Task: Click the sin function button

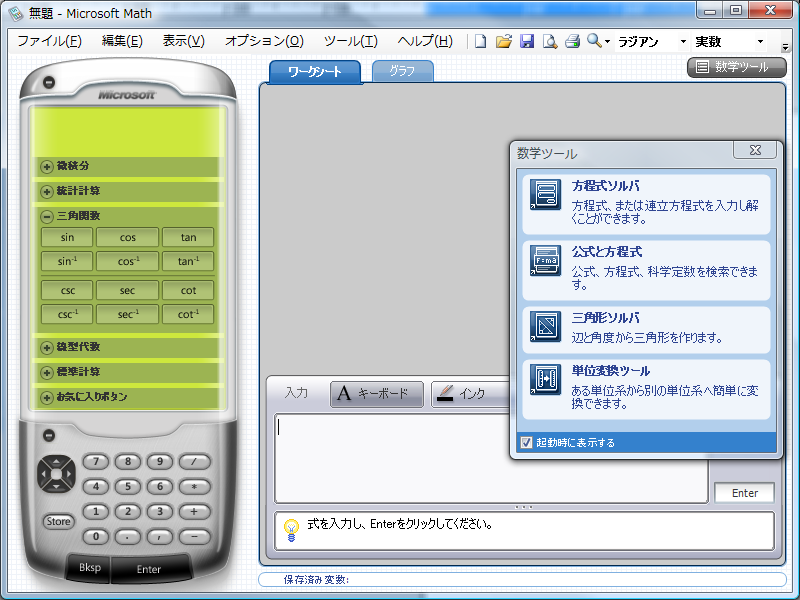Action: [x=67, y=237]
